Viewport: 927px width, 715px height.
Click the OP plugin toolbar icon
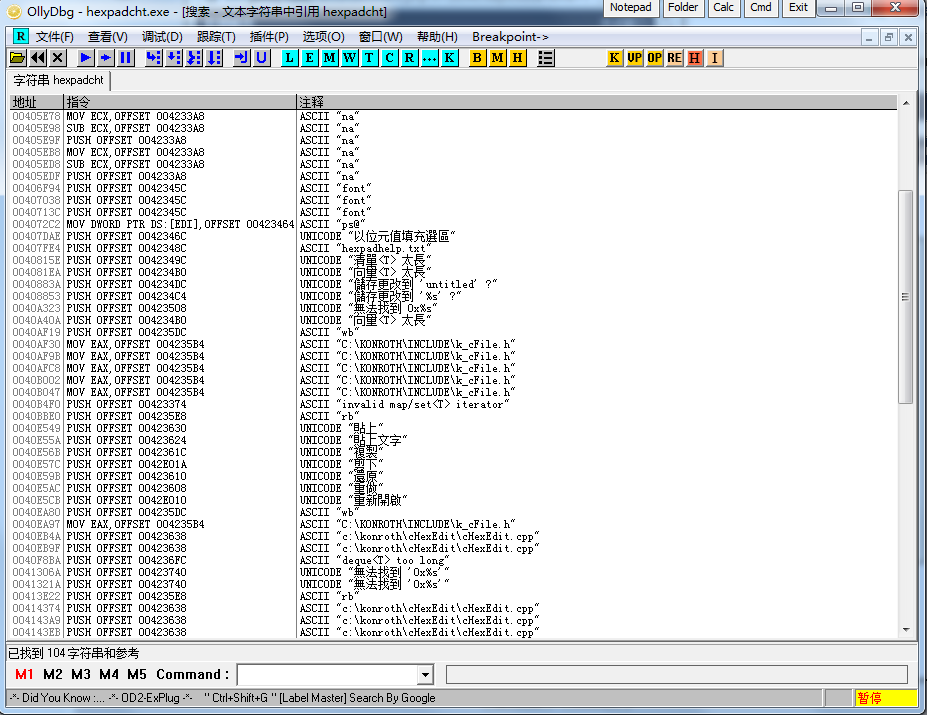click(x=654, y=58)
